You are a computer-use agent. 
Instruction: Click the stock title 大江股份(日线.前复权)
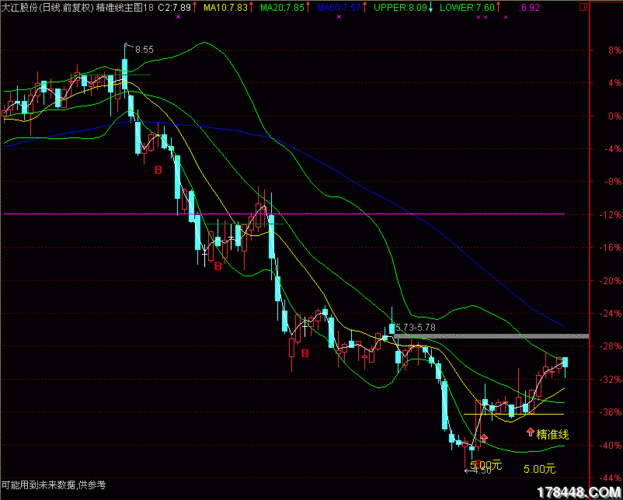pyautogui.click(x=47, y=7)
